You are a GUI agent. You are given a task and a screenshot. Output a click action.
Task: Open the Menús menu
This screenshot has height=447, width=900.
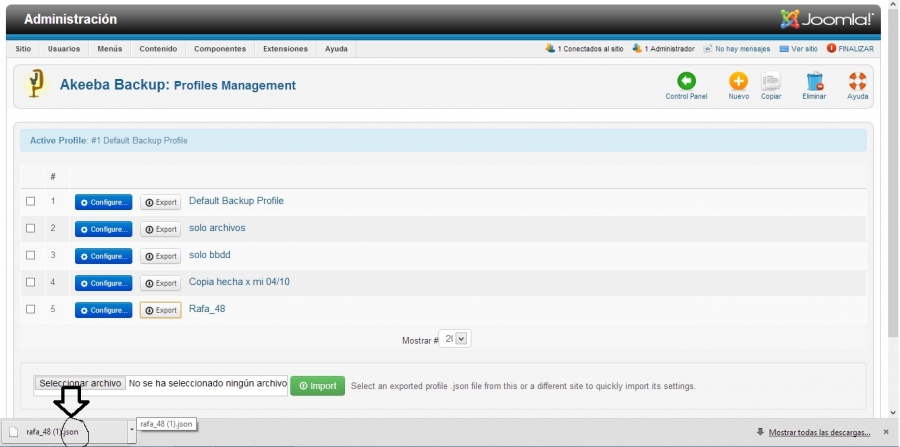(x=110, y=49)
